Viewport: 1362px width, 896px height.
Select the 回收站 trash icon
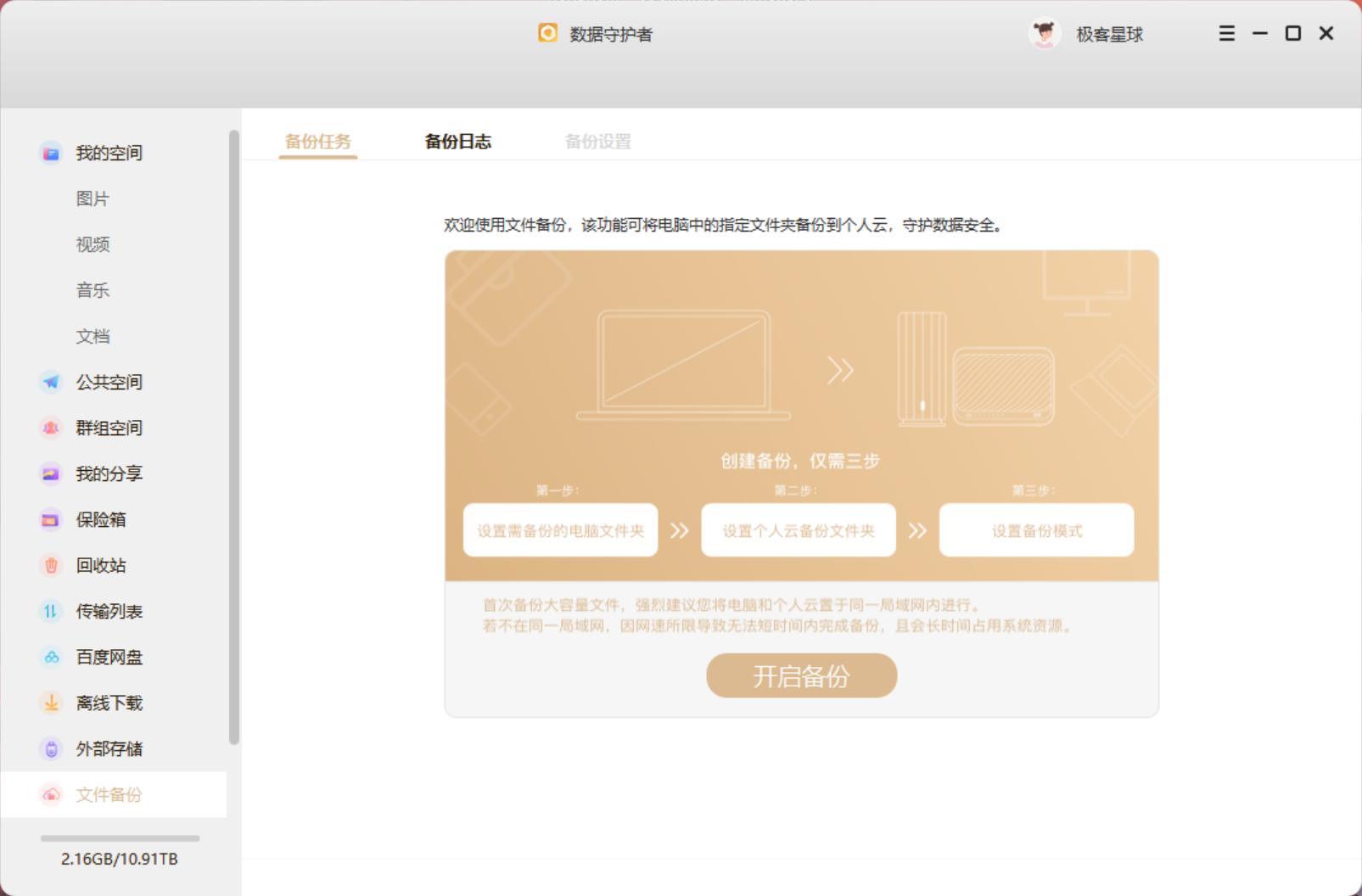pyautogui.click(x=51, y=565)
